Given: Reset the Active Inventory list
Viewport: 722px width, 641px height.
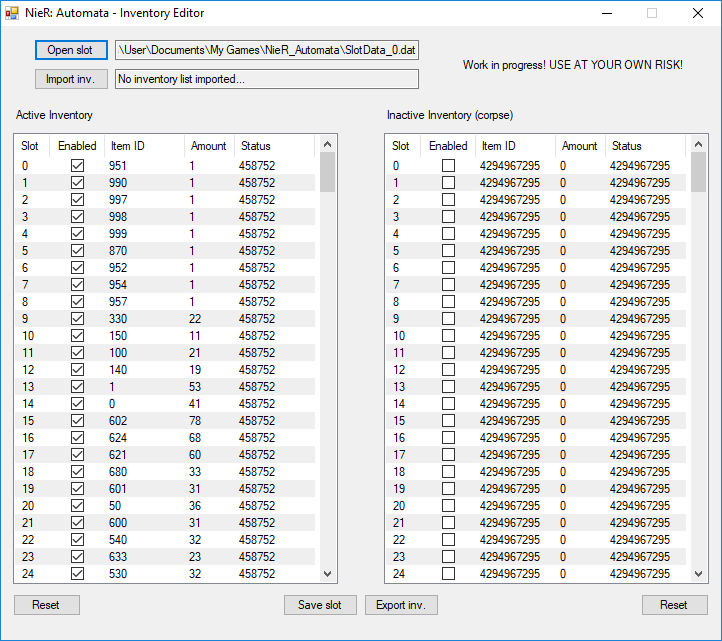Looking at the screenshot, I should (47, 605).
